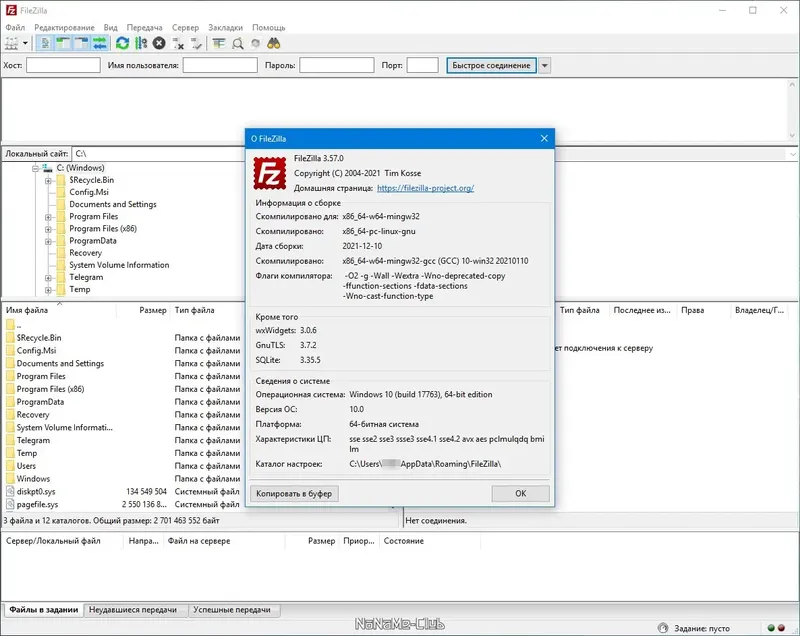Image resolution: width=800 pixels, height=636 pixels.
Task: Toggle directory comparison
Action: click(x=238, y=44)
